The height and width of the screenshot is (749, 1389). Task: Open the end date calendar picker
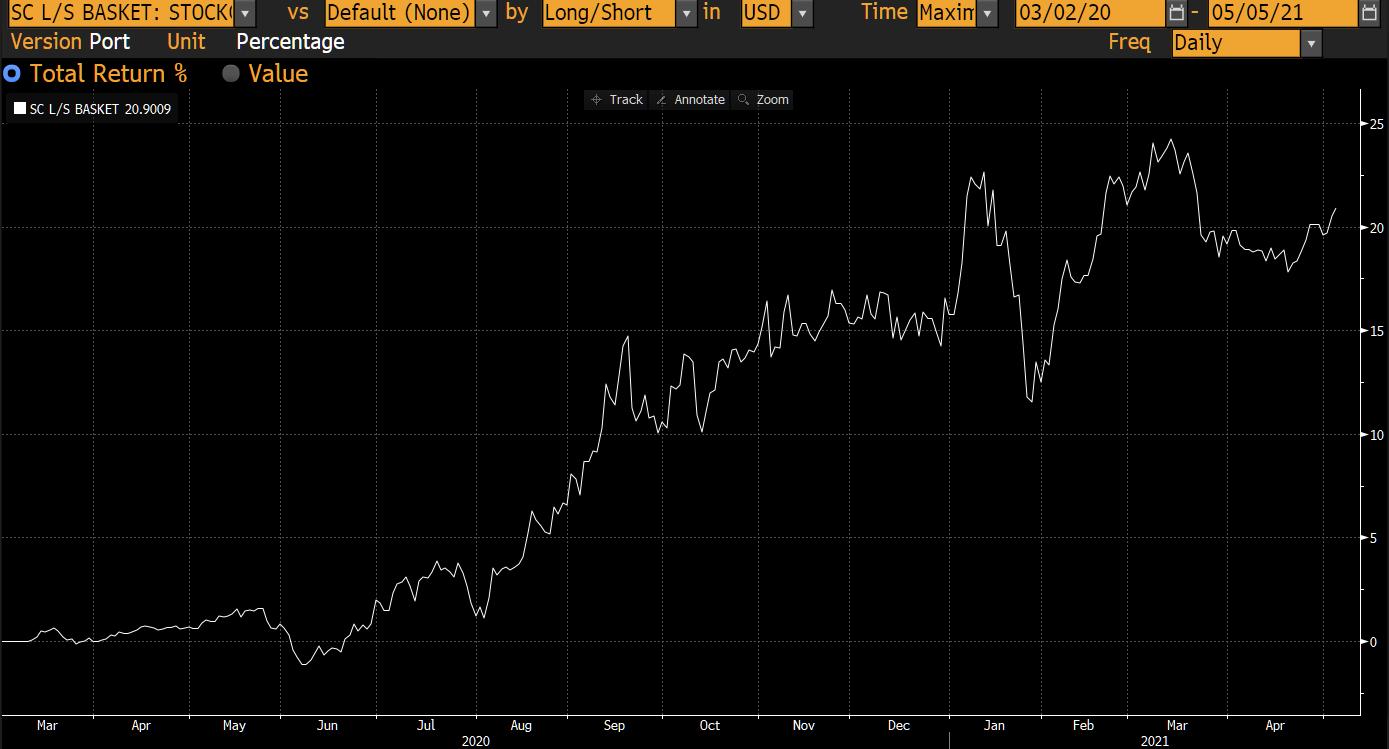coord(1369,13)
